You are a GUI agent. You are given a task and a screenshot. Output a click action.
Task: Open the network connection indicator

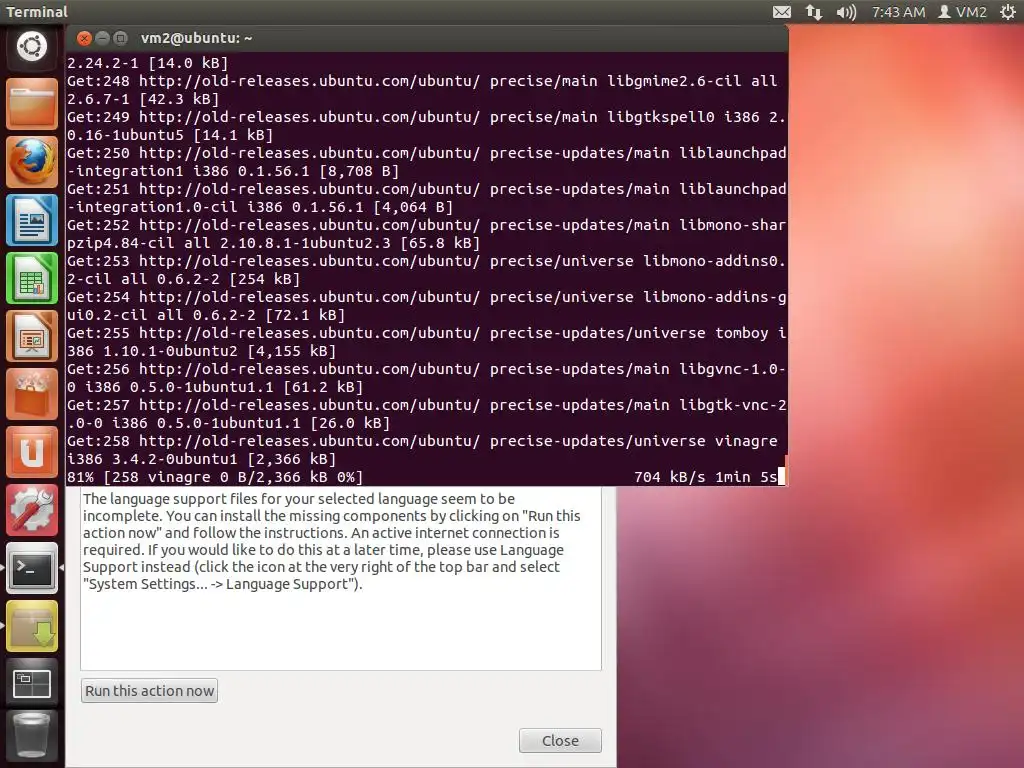(x=814, y=12)
